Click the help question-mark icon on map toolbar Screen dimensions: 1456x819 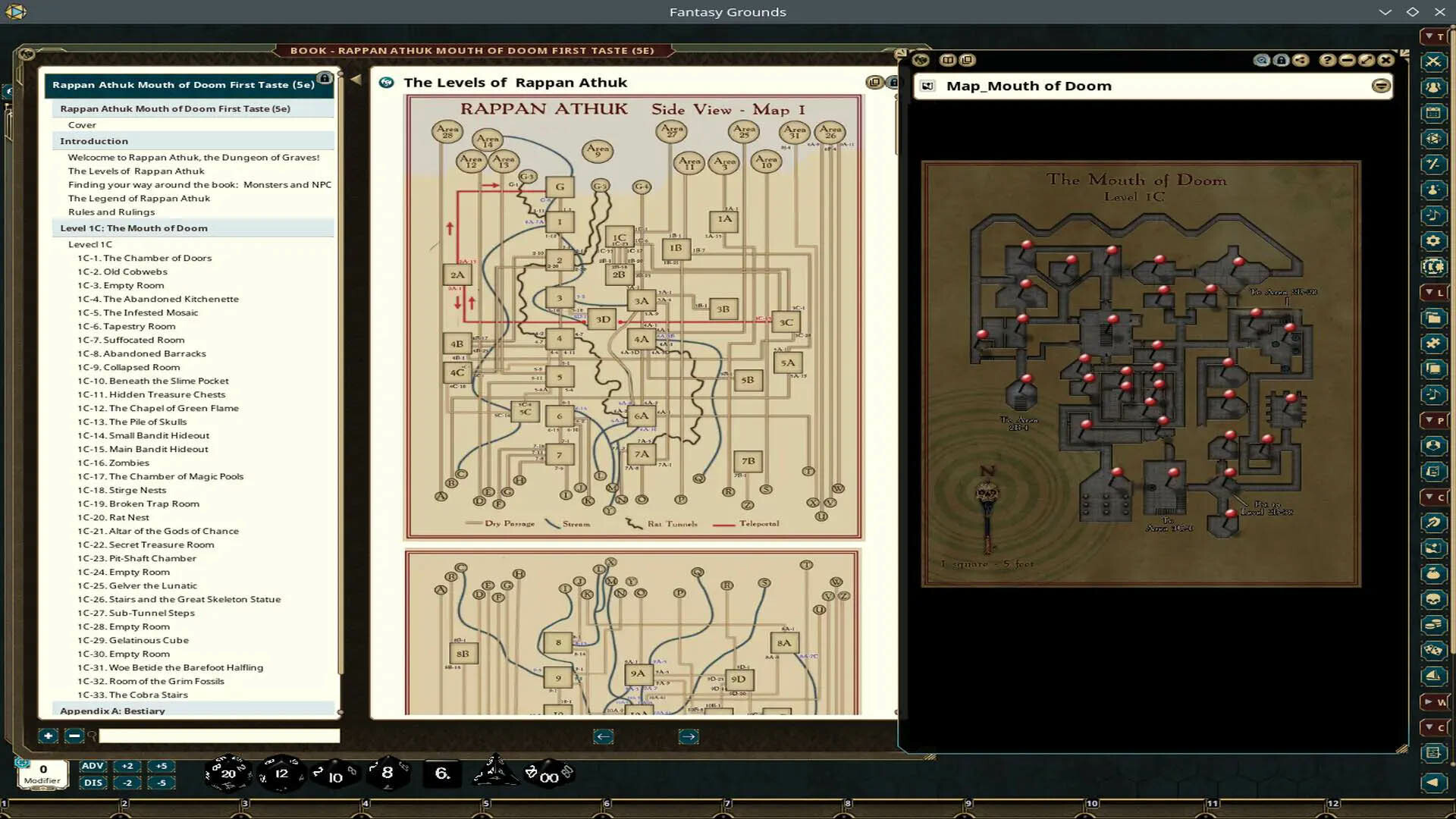pos(1328,61)
